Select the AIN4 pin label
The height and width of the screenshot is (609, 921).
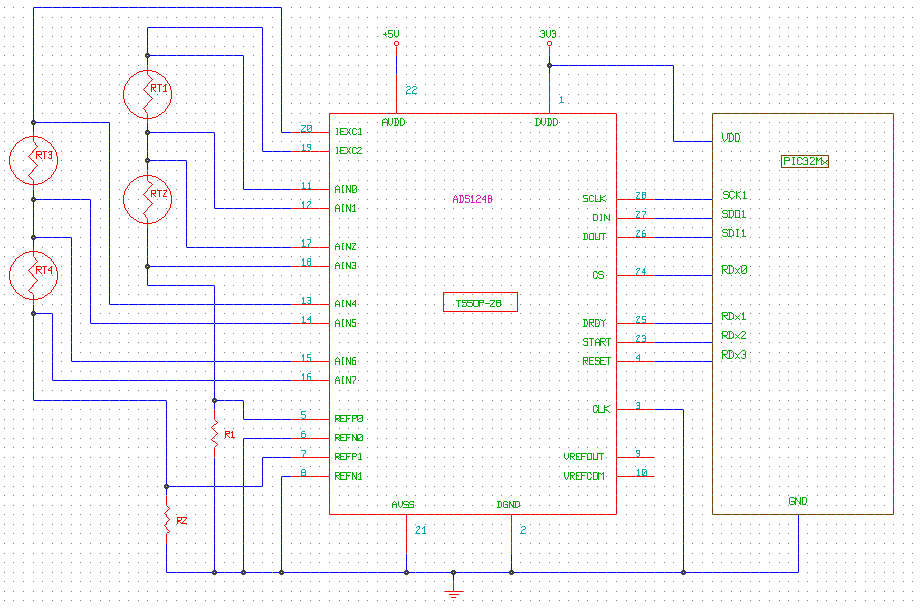pos(346,304)
